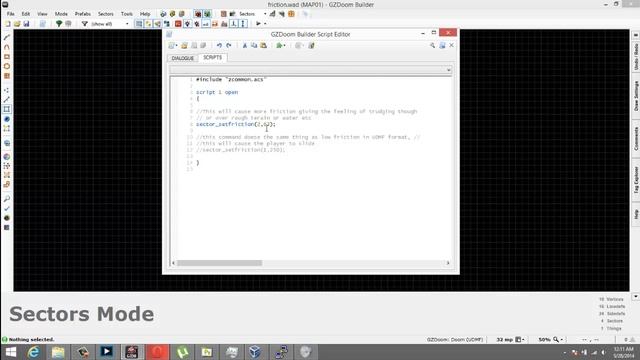Image resolution: width=640 pixels, height=360 pixels.
Task: Click the Paste icon in Script Editor
Action: [x=264, y=45]
